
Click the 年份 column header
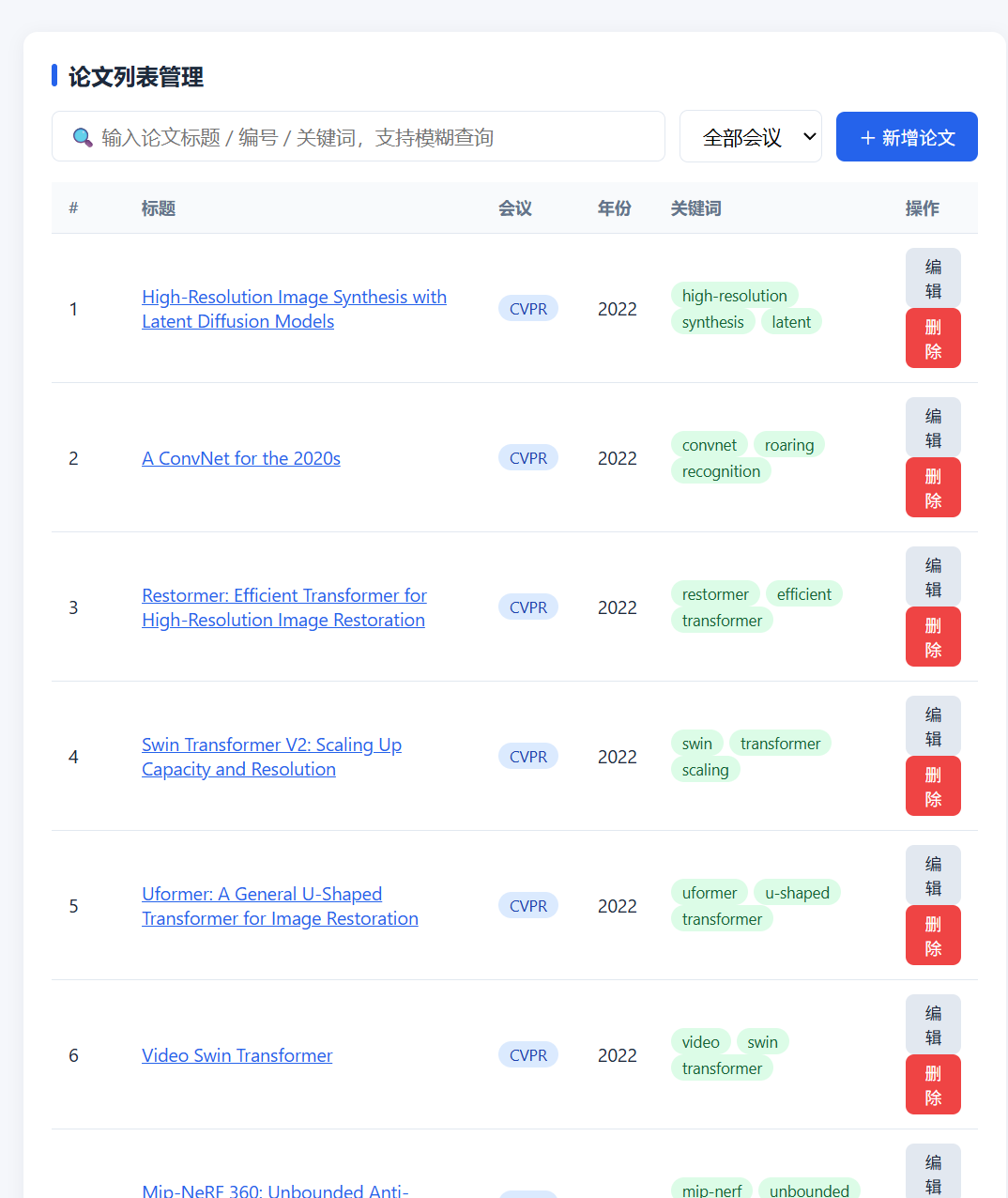(x=615, y=208)
